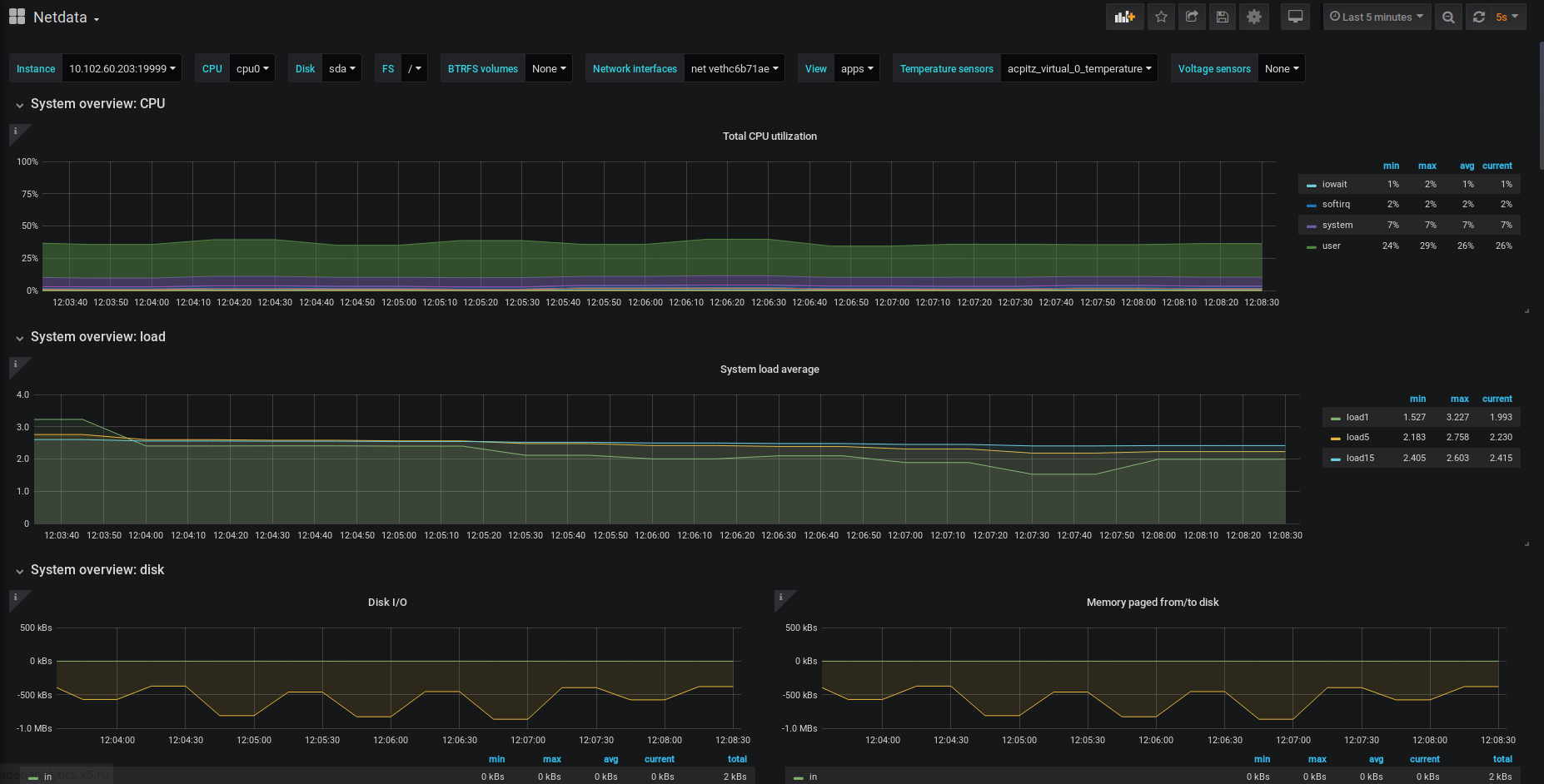The width and height of the screenshot is (1544, 784).
Task: Toggle the system series in legend
Action: point(1337,225)
